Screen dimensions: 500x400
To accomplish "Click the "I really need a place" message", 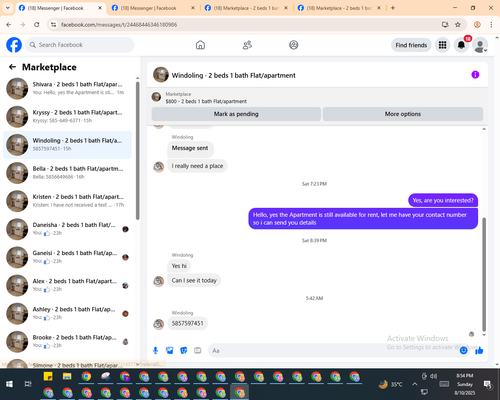I will coord(197,166).
